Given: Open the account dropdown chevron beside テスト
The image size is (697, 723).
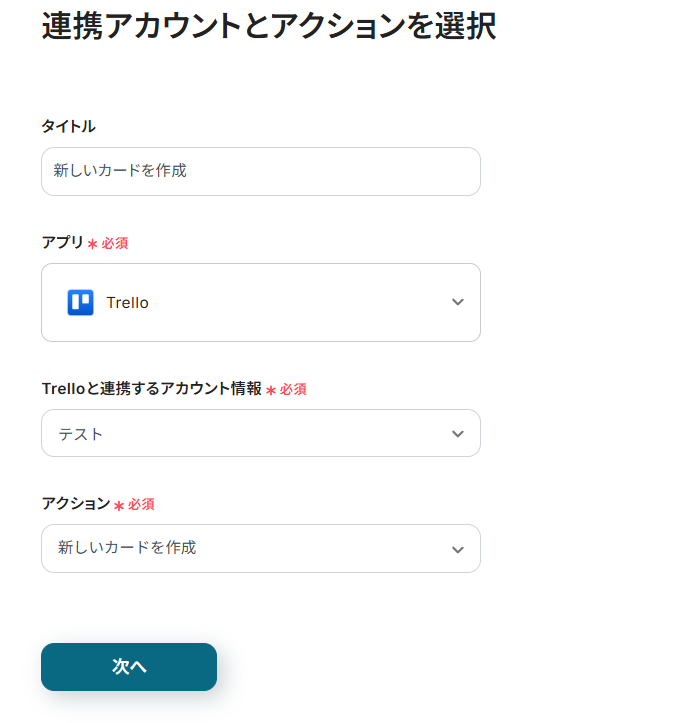Looking at the screenshot, I should point(458,434).
